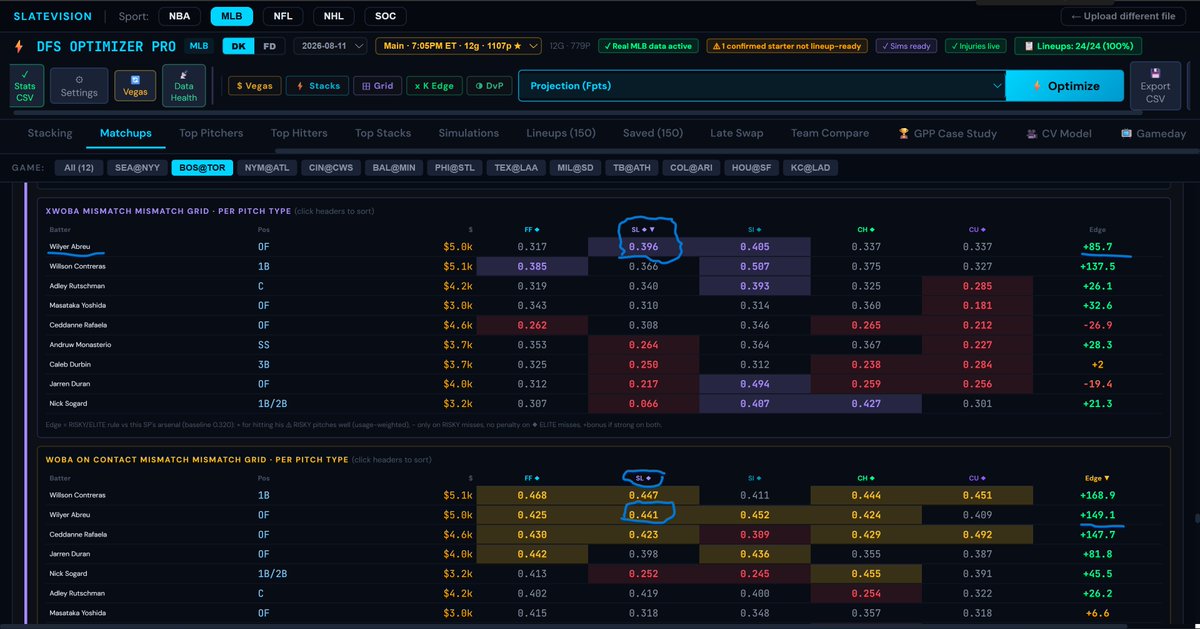This screenshot has width=1200, height=629.
Task: Filter games to All (12)
Action: coord(78,167)
